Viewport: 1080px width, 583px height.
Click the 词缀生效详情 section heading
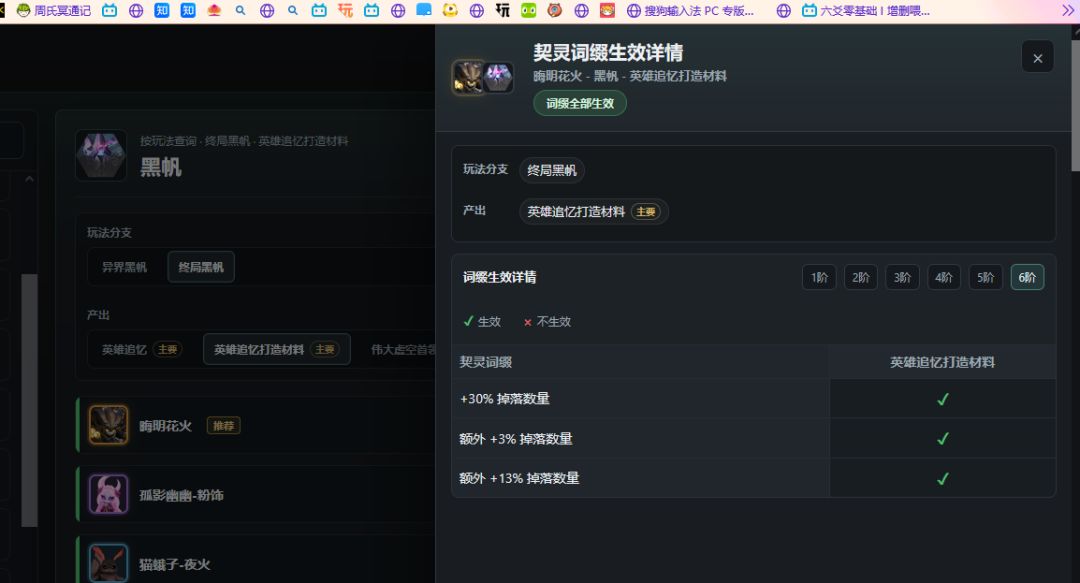(x=499, y=277)
